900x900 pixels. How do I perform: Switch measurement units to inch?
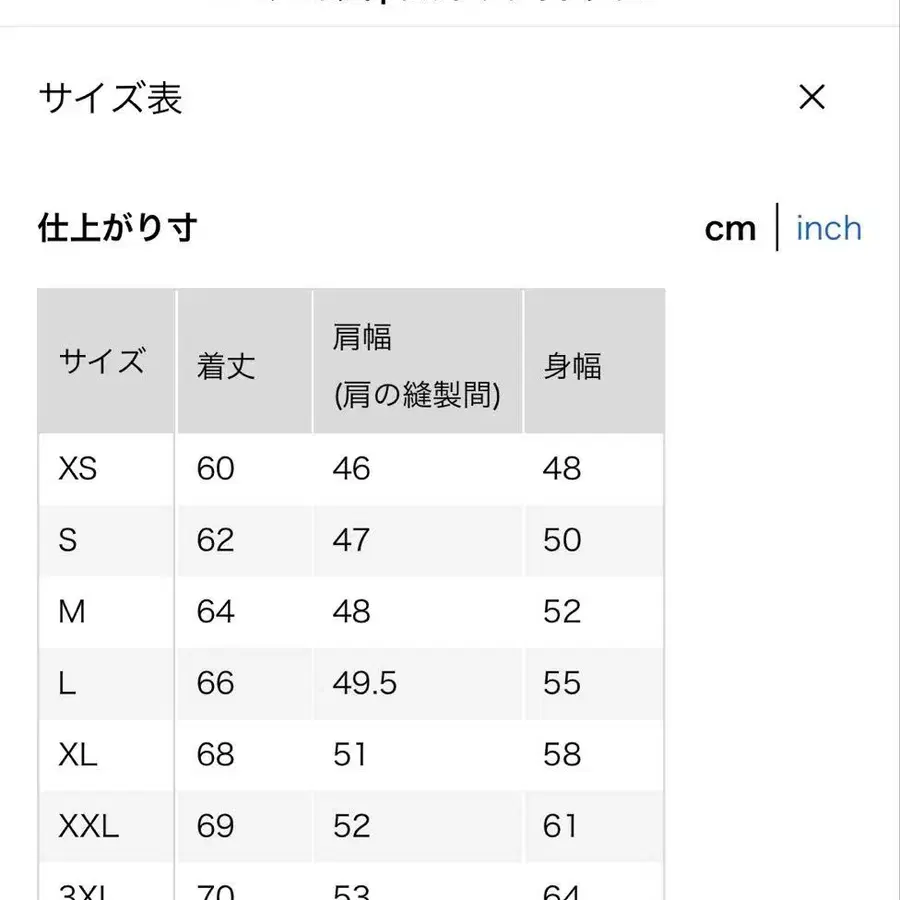[x=828, y=229]
